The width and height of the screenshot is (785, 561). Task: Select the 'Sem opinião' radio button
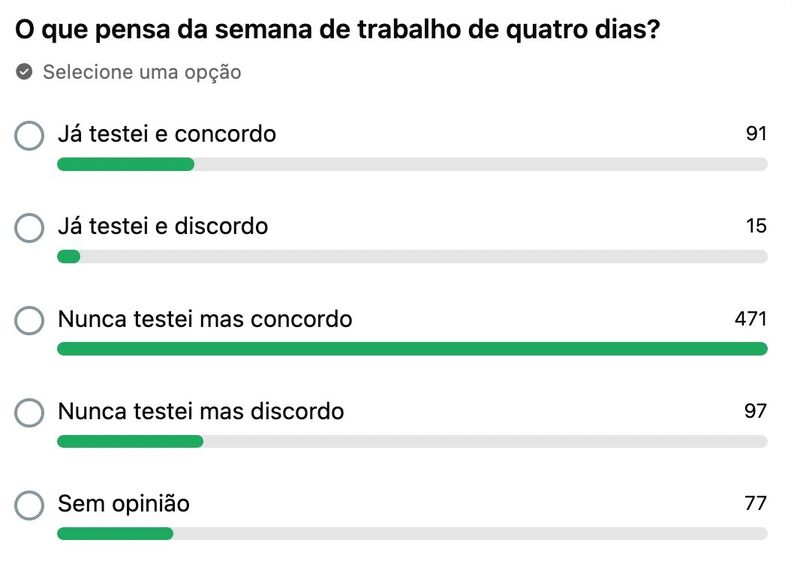29,505
